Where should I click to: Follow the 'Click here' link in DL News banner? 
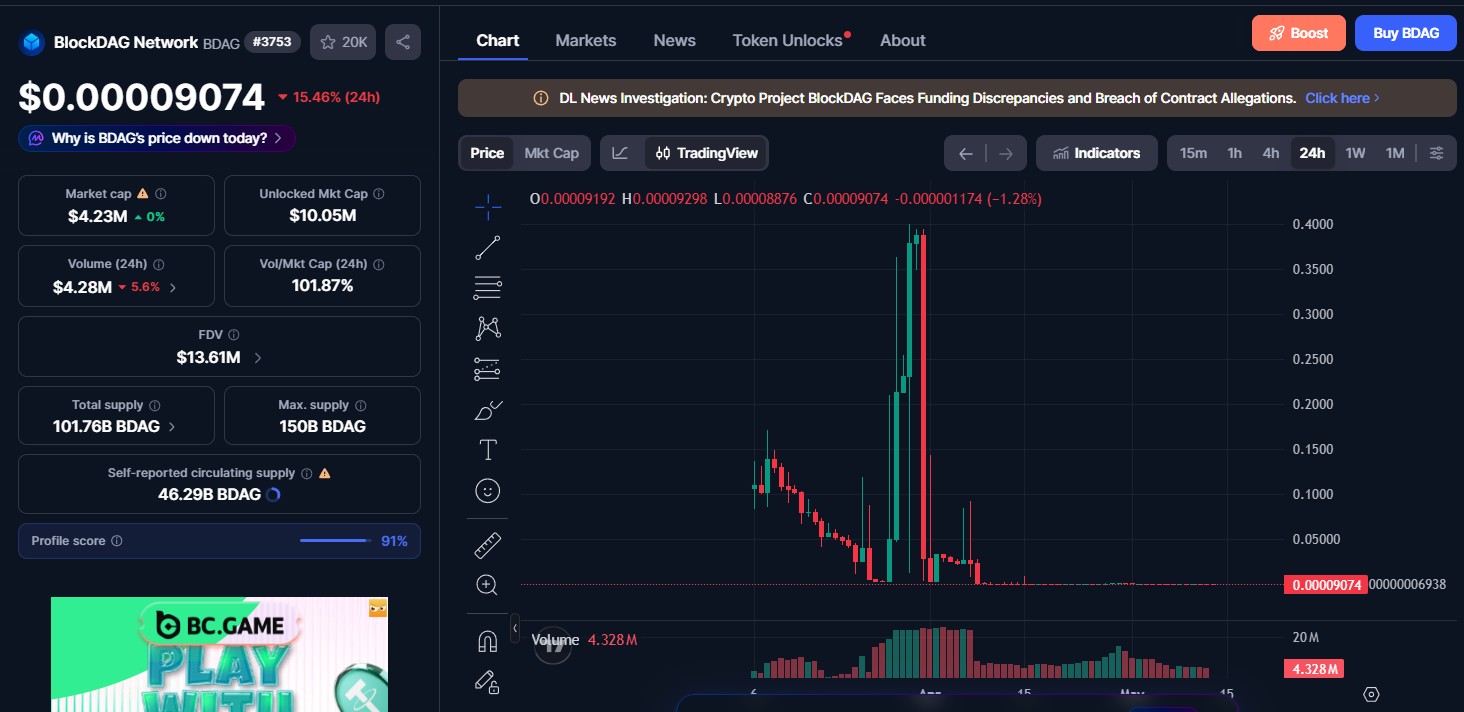point(1342,98)
